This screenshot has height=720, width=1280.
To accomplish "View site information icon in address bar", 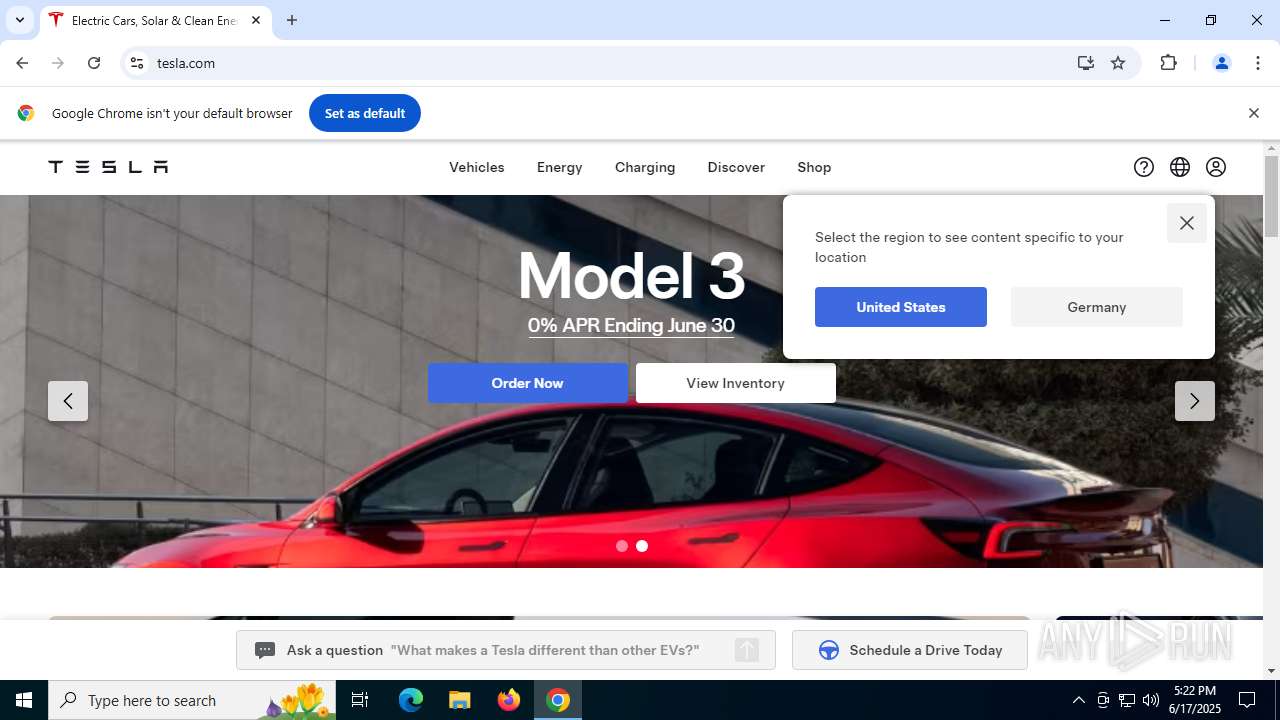I will click(138, 63).
